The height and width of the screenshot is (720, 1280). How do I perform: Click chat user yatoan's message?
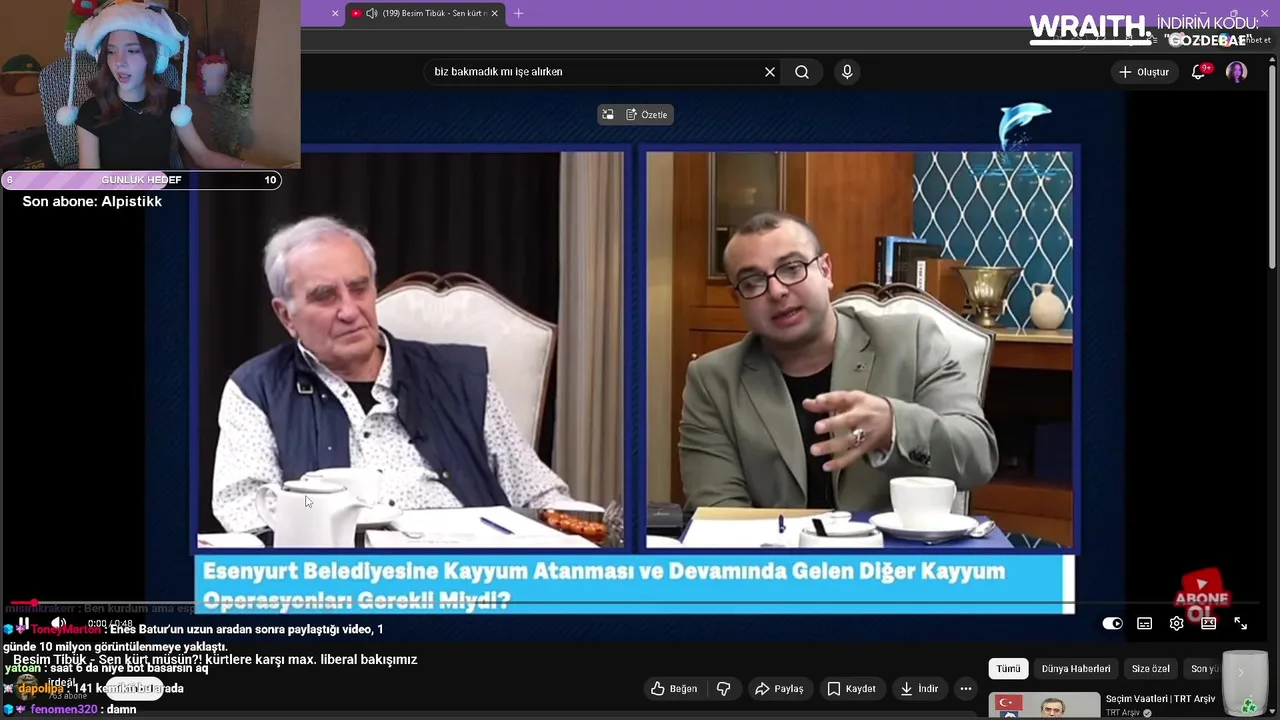[106, 668]
